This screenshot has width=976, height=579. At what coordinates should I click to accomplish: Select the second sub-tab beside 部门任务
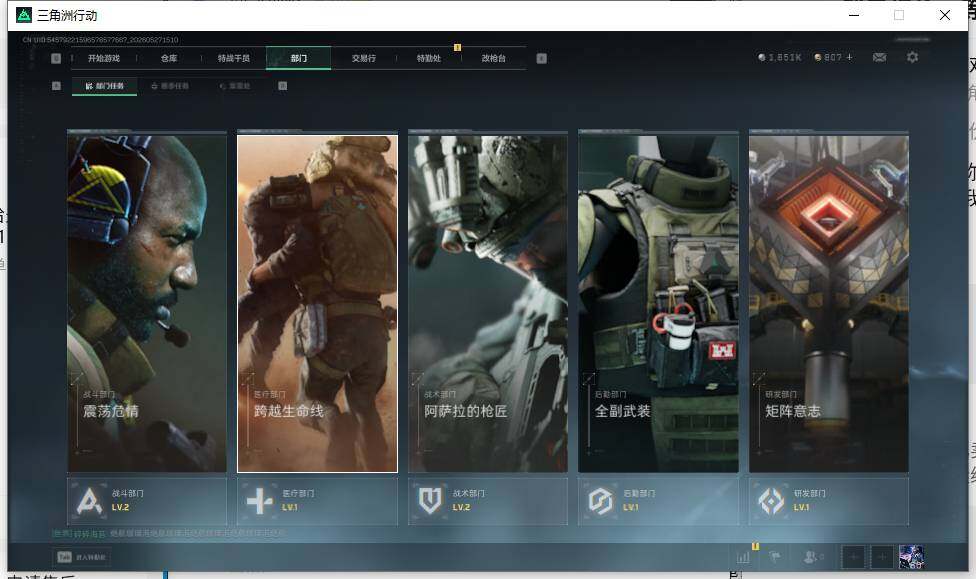(x=170, y=86)
